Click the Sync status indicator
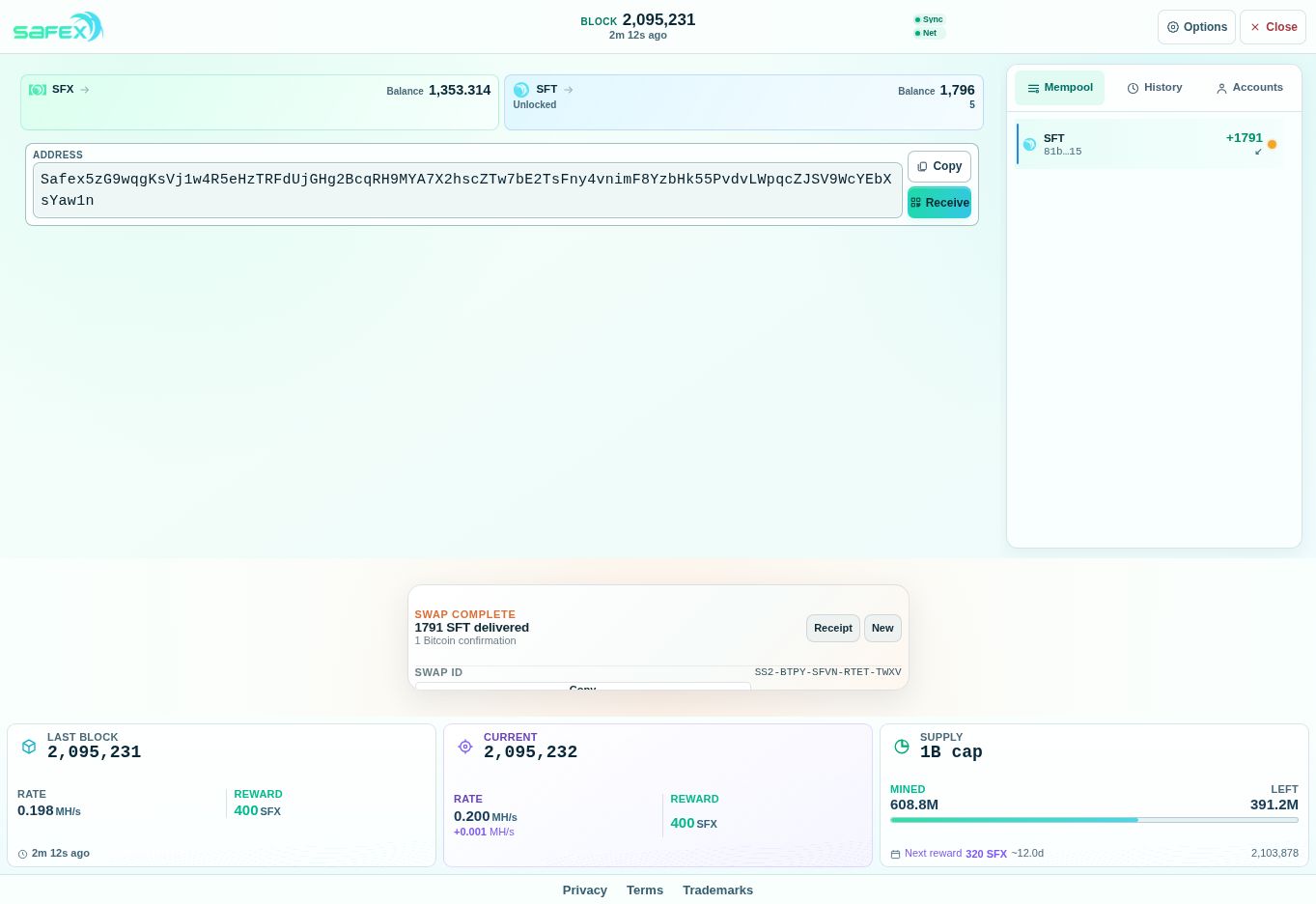1316x904 pixels. click(x=929, y=19)
